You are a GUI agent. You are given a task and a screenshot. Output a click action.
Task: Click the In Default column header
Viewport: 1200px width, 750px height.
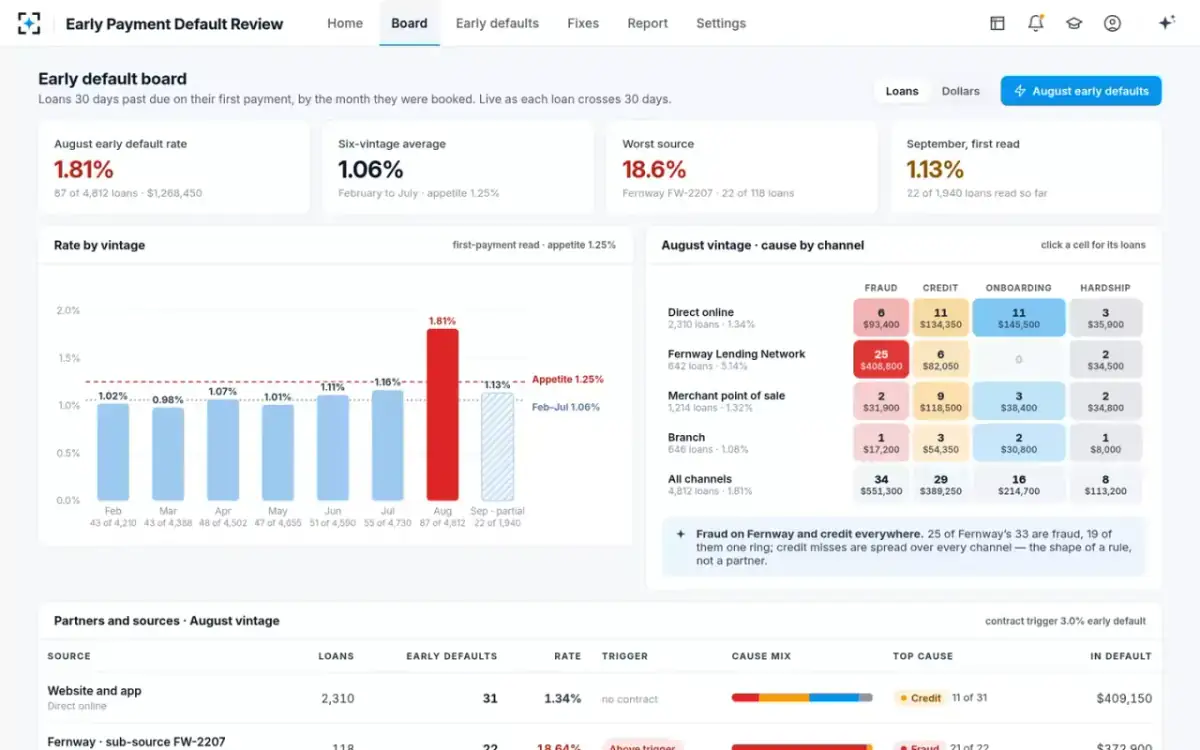[x=1121, y=656]
